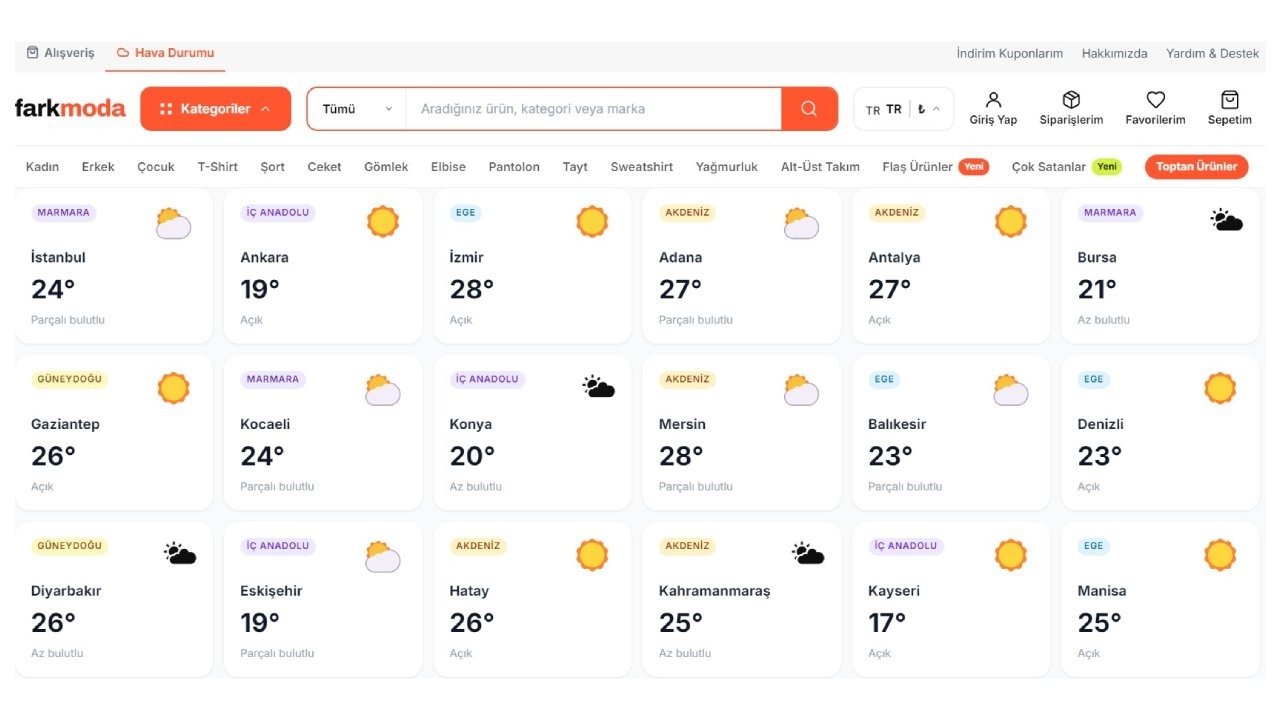Click the Gaziantep sun icon
This screenshot has width=1280, height=720.
(173, 388)
